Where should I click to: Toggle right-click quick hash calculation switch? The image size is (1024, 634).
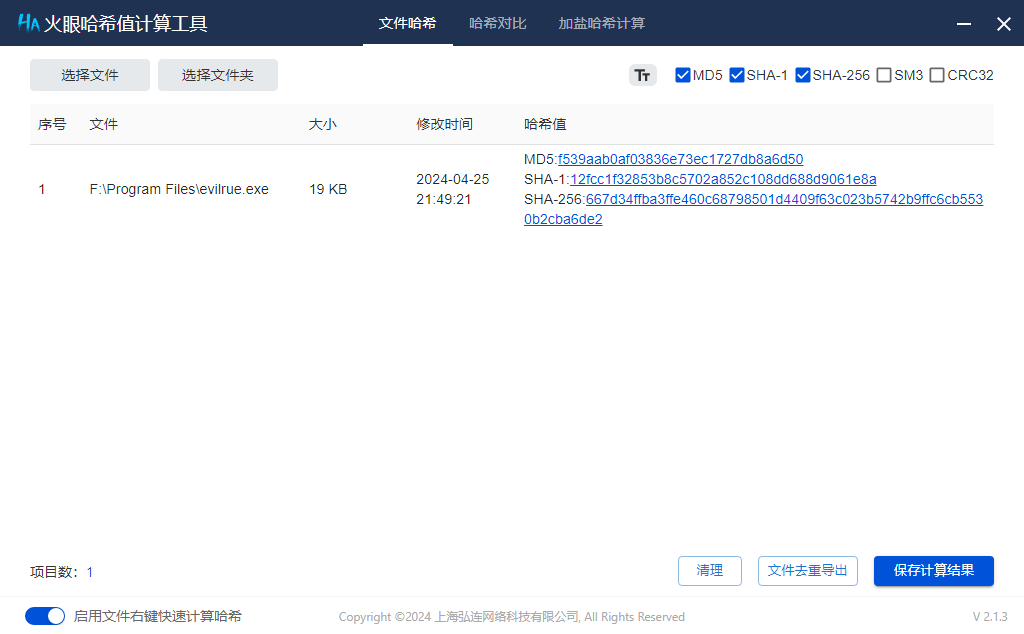coord(45,616)
